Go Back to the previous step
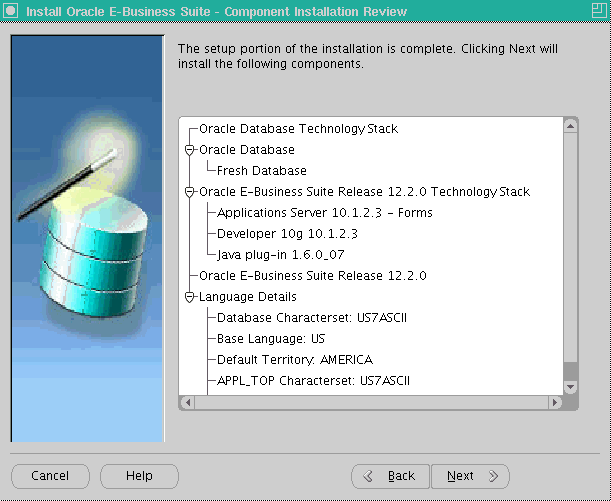Viewport: 611px width, 501px height. point(390,476)
